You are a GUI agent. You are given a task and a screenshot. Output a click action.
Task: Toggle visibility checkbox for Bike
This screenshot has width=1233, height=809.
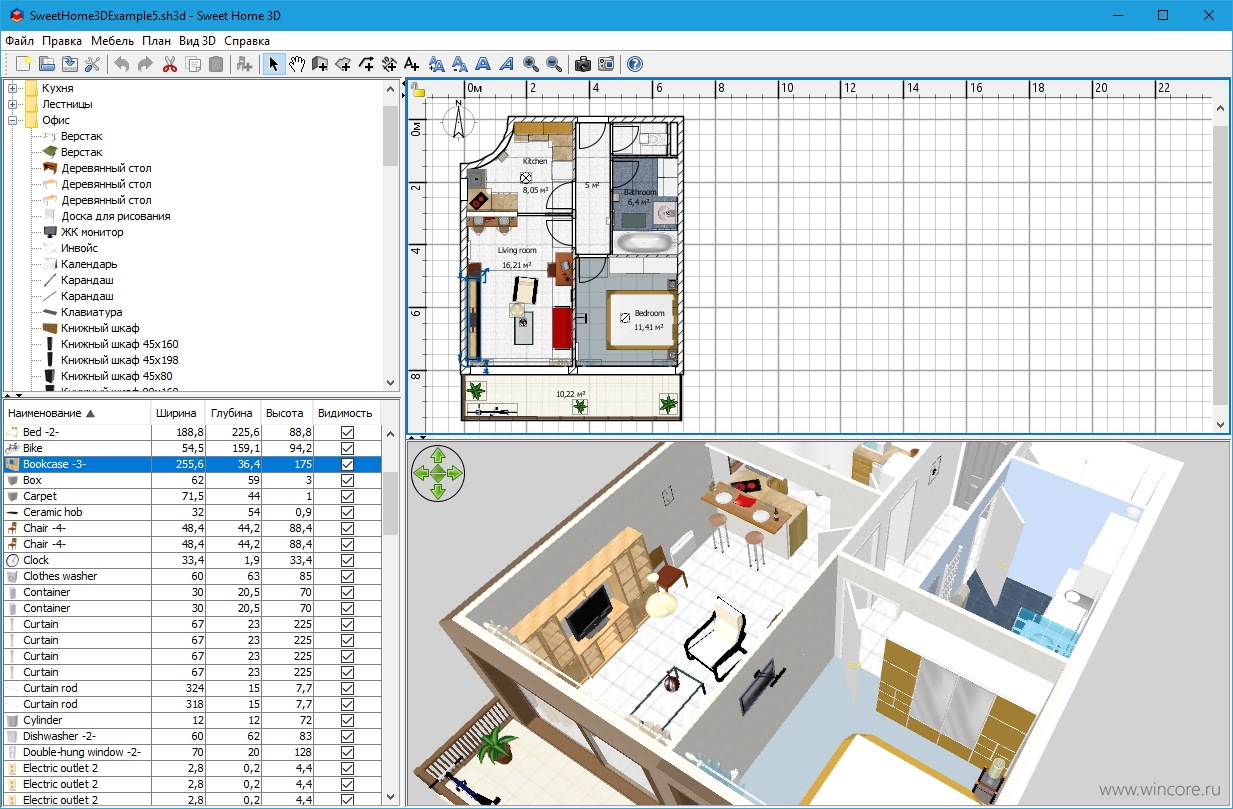(x=347, y=448)
